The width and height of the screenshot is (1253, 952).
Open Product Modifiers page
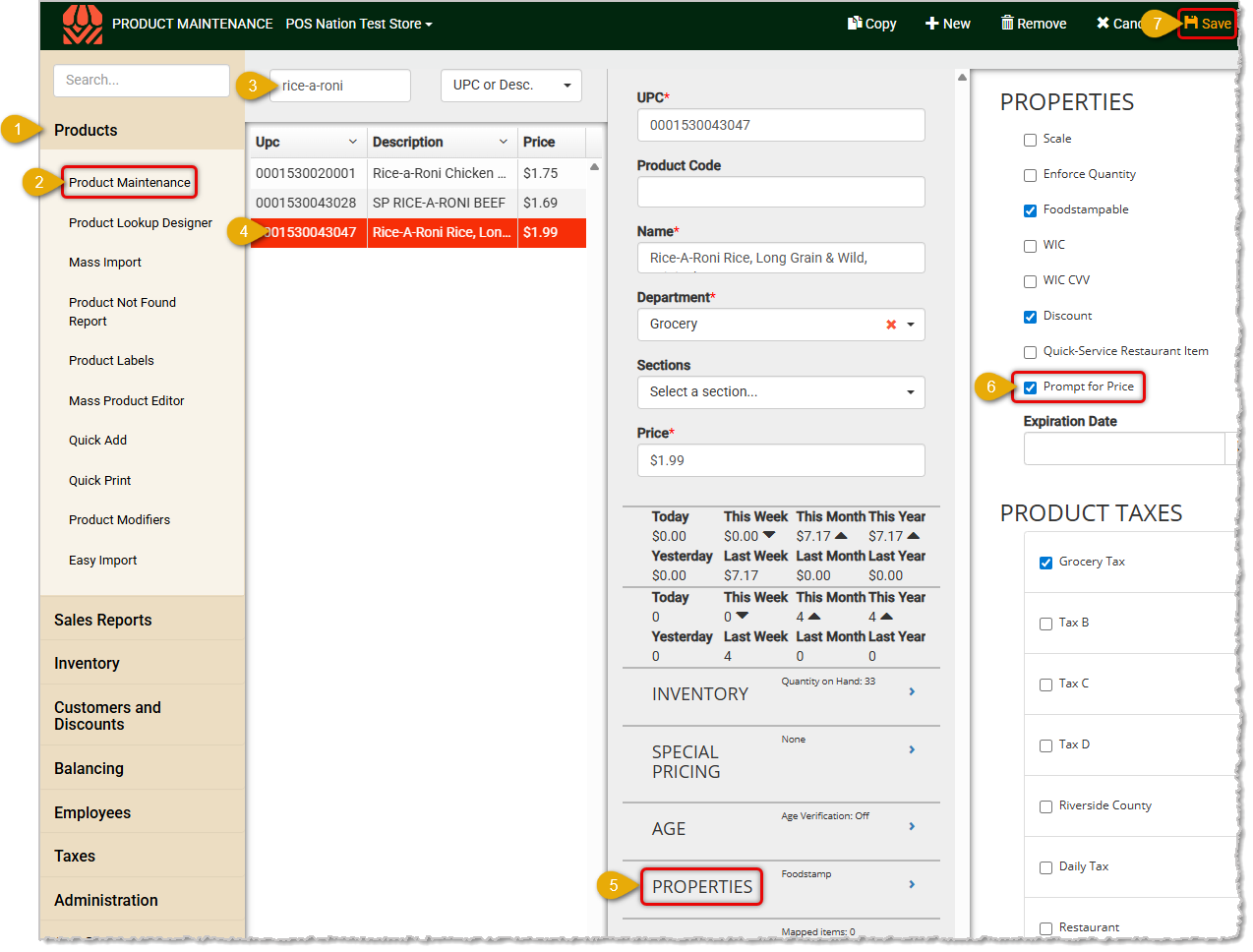click(119, 520)
